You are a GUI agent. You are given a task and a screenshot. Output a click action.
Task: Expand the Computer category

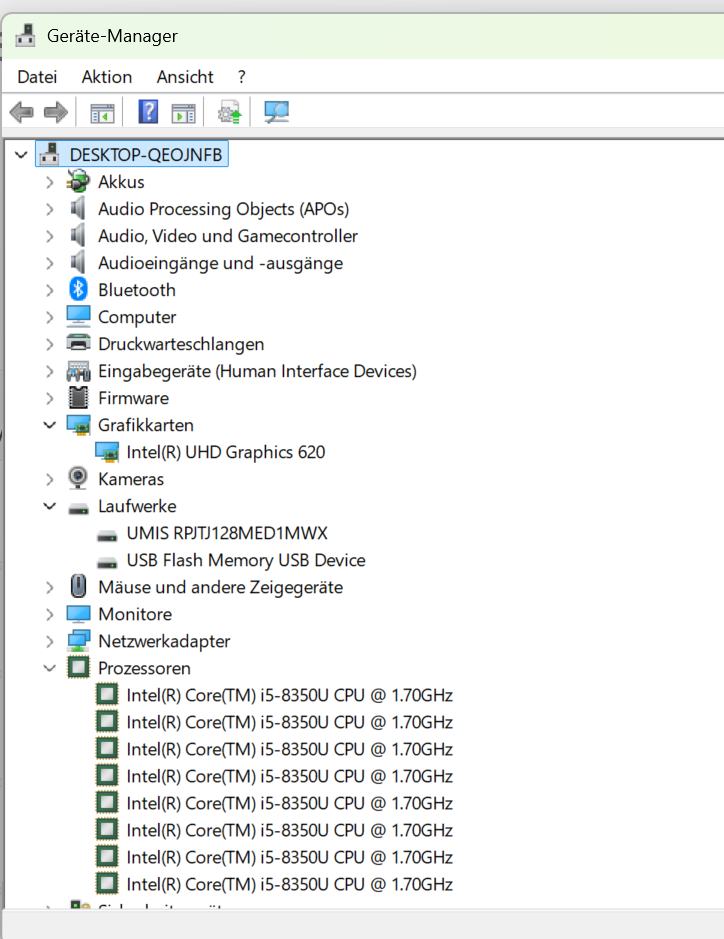pos(50,317)
